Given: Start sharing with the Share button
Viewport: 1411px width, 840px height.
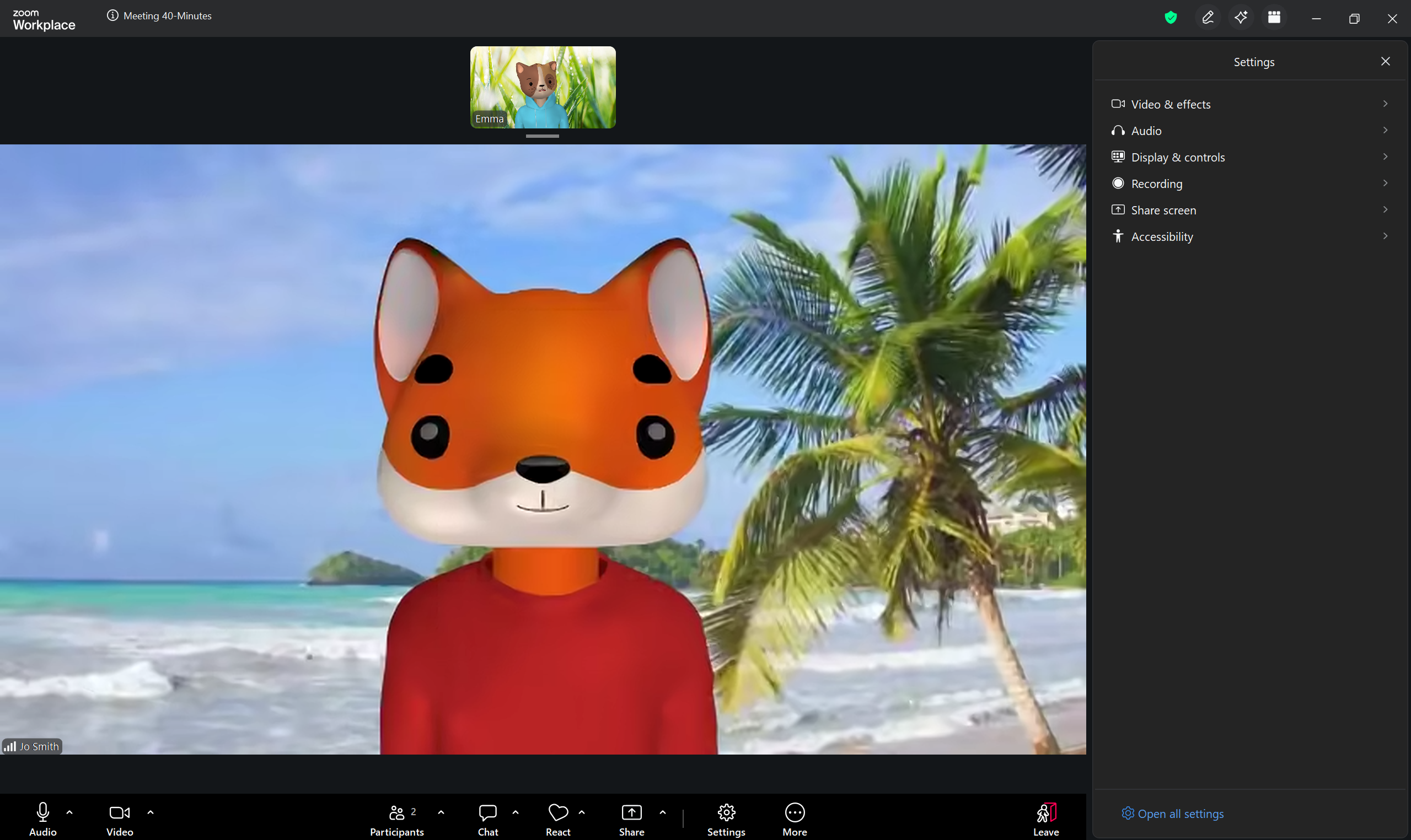Looking at the screenshot, I should [631, 819].
